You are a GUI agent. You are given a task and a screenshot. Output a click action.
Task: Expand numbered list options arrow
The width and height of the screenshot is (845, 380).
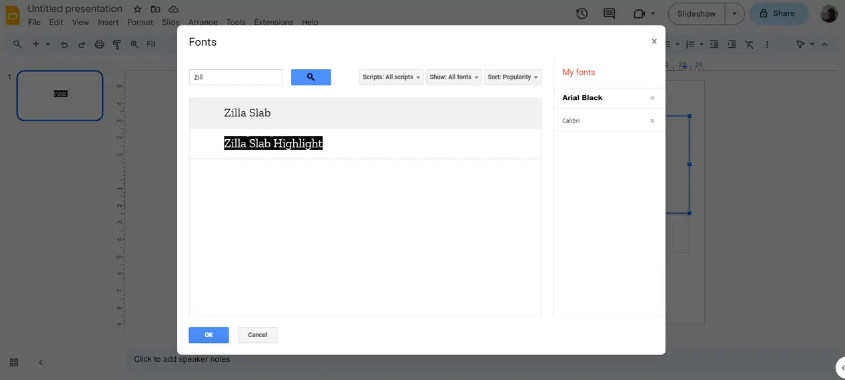[x=702, y=44]
